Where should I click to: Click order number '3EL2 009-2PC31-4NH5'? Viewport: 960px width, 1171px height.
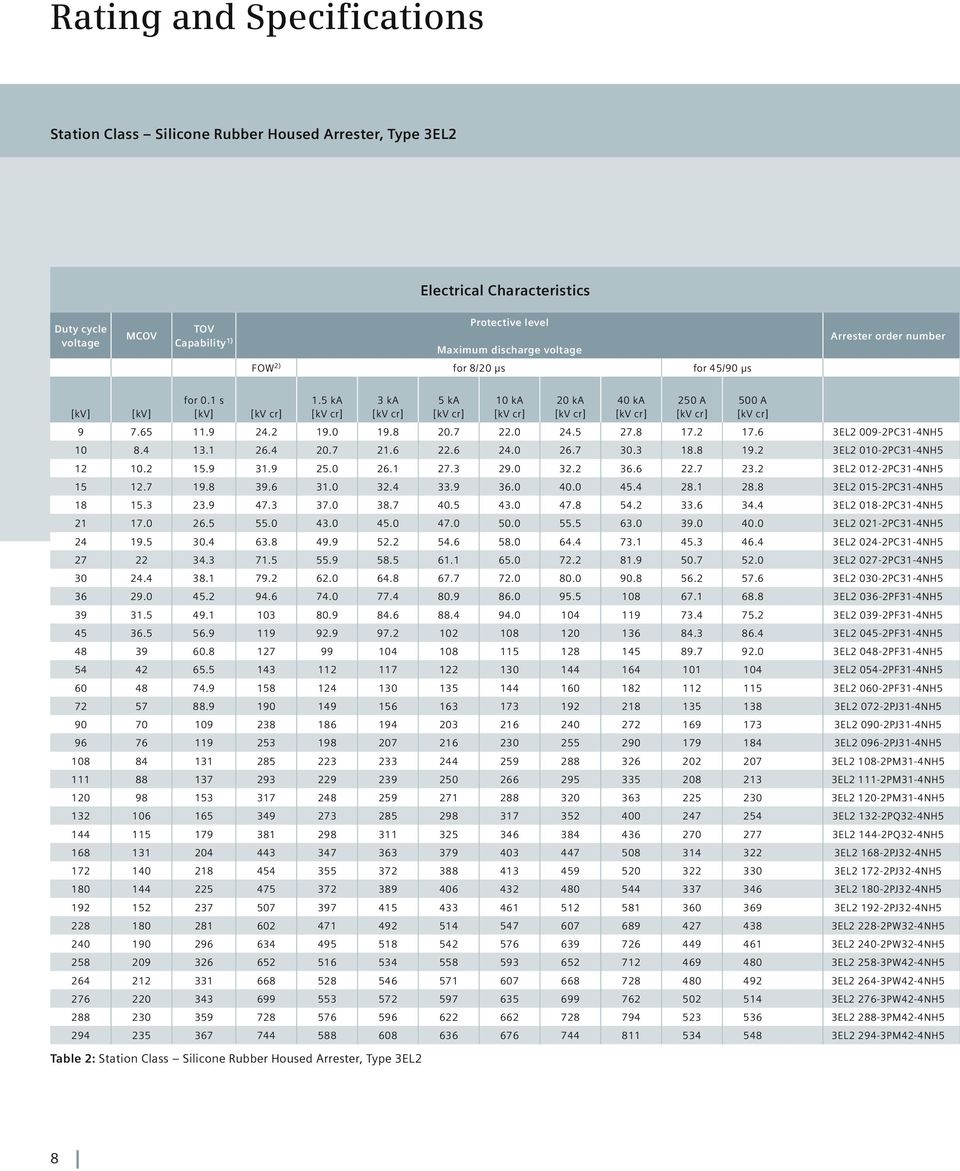[x=888, y=432]
